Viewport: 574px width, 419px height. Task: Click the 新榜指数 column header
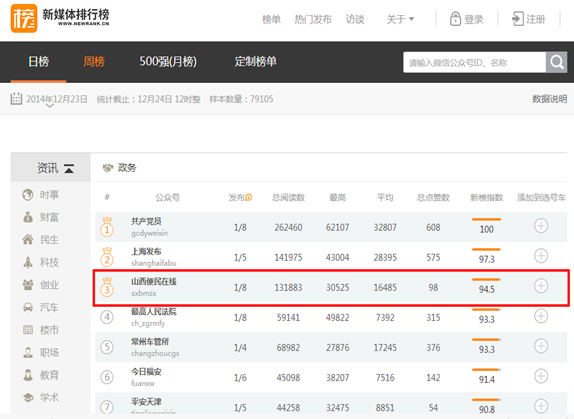click(x=487, y=198)
